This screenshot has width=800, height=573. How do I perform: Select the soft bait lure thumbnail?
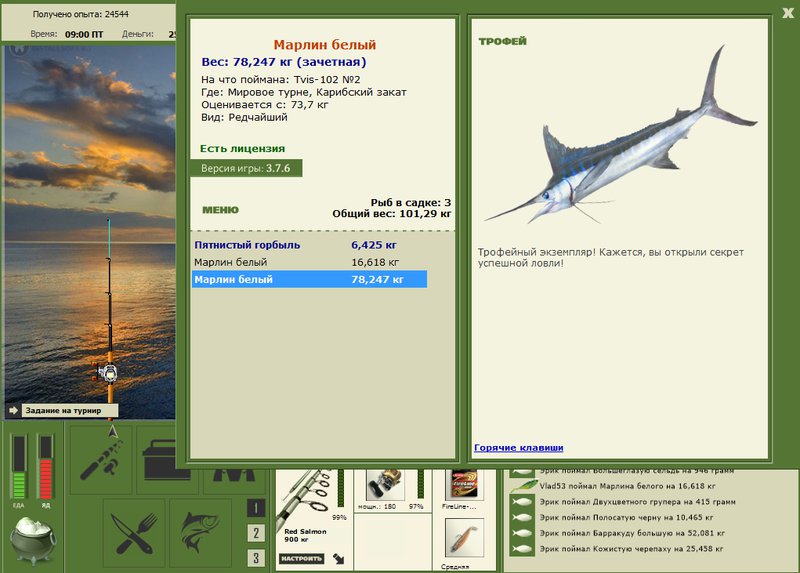pos(464,538)
